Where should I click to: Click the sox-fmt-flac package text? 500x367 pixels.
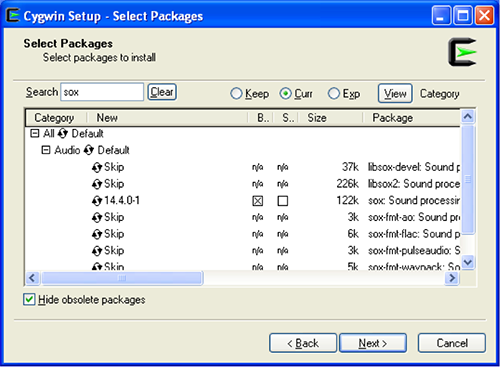pyautogui.click(x=414, y=234)
